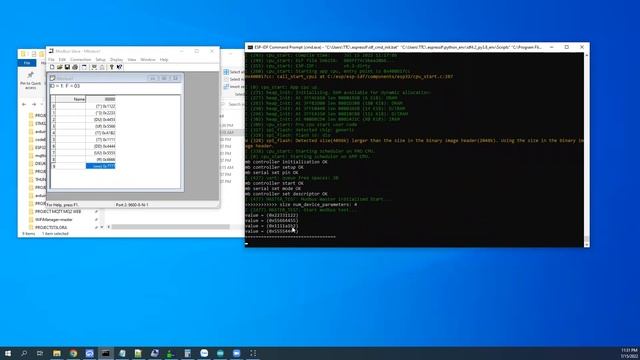Maximize the Mbslave child document window

[164, 78]
